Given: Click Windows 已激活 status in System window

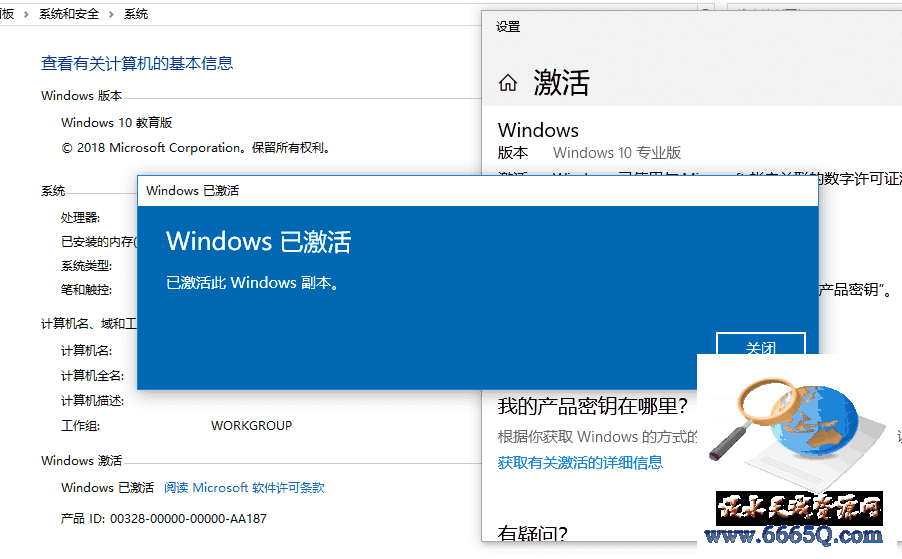Looking at the screenshot, I should coord(108,488).
